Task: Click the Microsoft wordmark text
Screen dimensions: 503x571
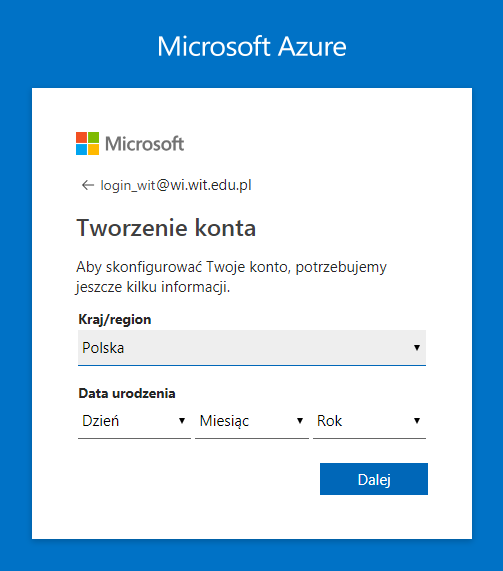Action: pyautogui.click(x=145, y=143)
